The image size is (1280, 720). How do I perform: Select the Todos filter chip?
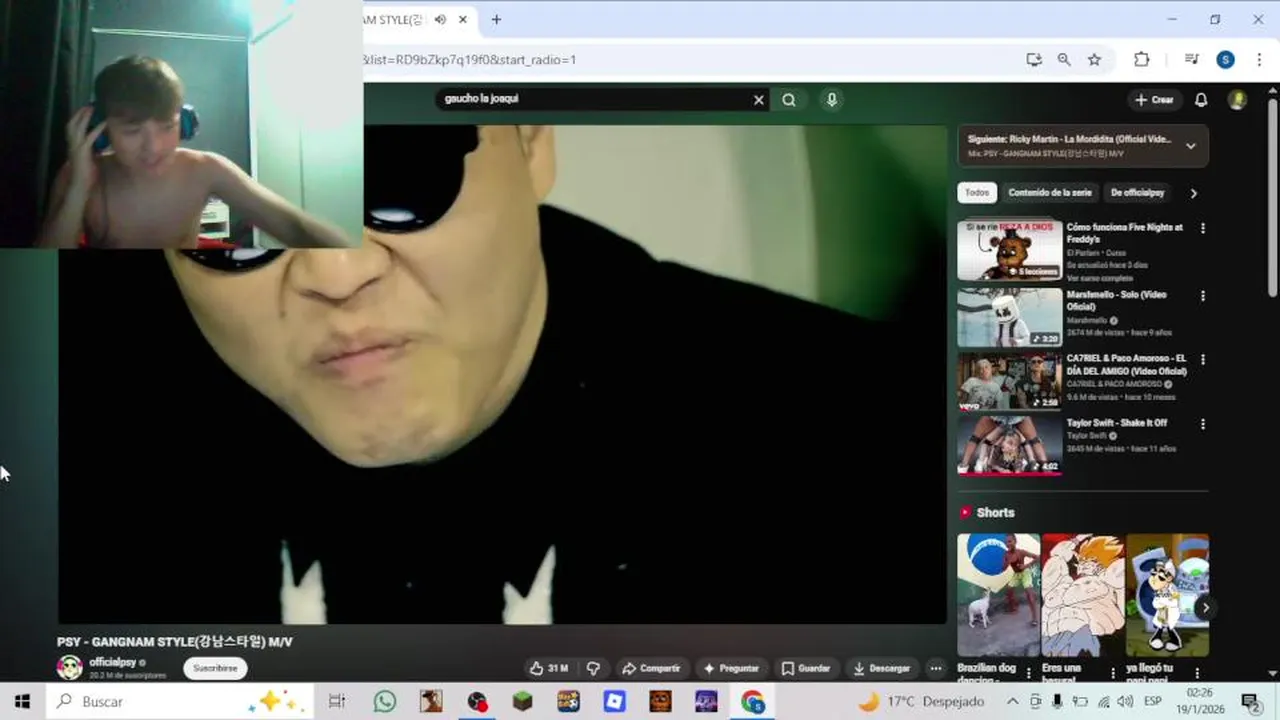pos(977,193)
